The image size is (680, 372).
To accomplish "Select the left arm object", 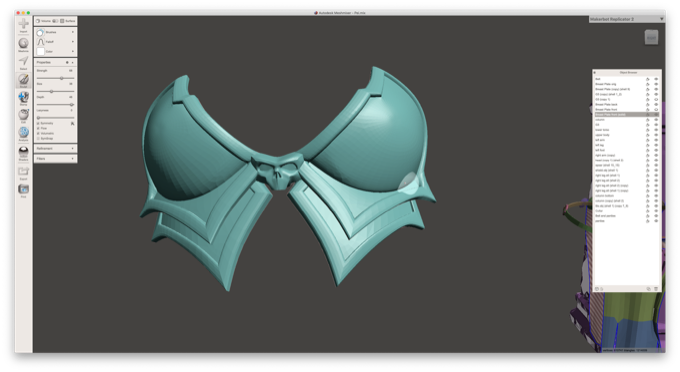I will pos(600,140).
